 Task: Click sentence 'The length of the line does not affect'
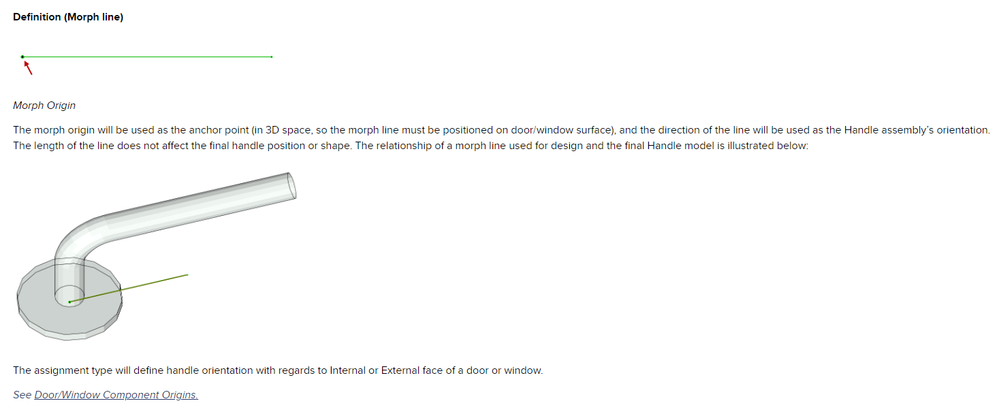click(x=200, y=146)
